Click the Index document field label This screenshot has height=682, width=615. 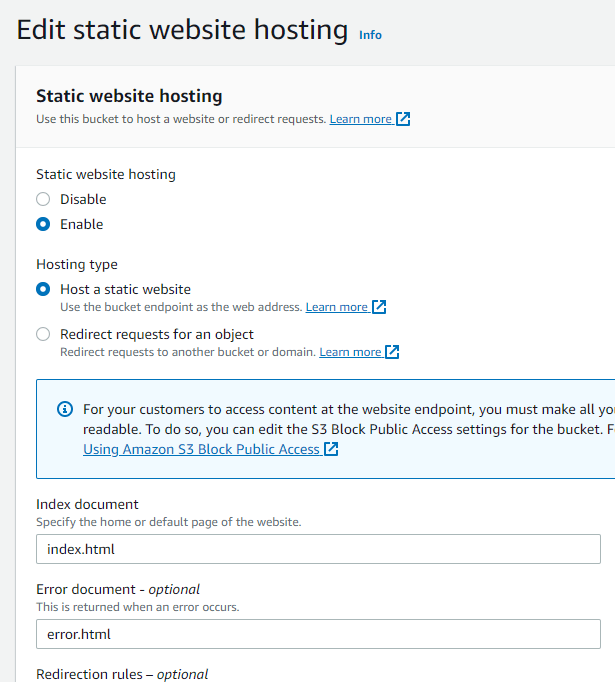pyautogui.click(x=87, y=504)
